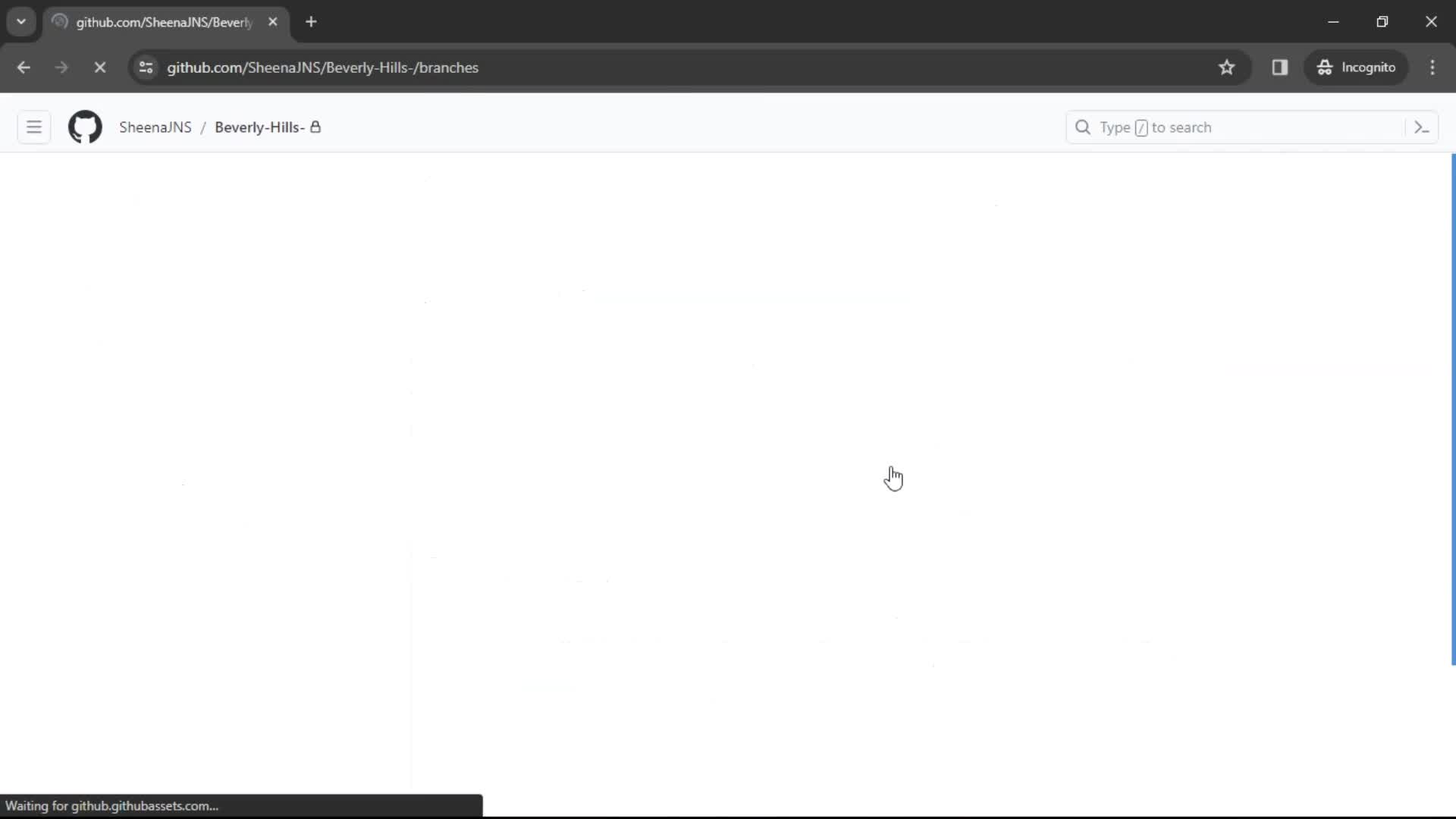Image resolution: width=1456 pixels, height=819 pixels.
Task: Click the SheenaJNS username link
Action: coord(155,127)
